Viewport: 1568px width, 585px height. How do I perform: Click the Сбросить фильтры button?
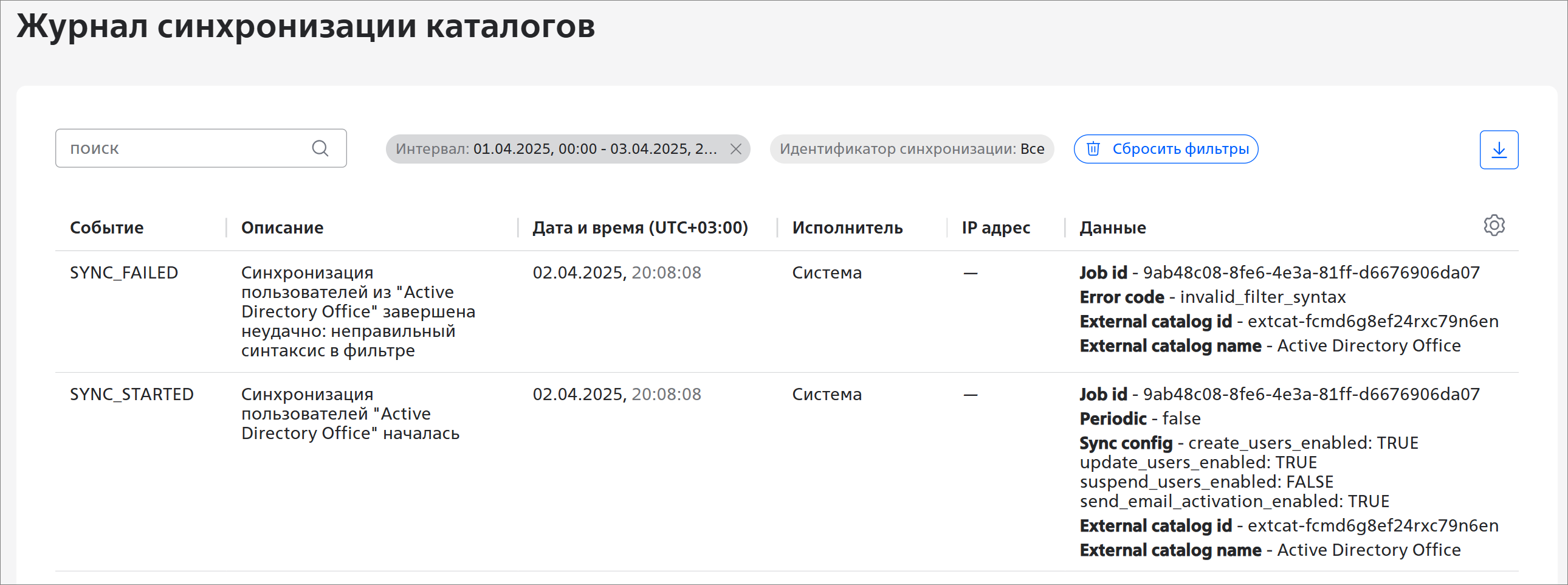(x=1166, y=149)
